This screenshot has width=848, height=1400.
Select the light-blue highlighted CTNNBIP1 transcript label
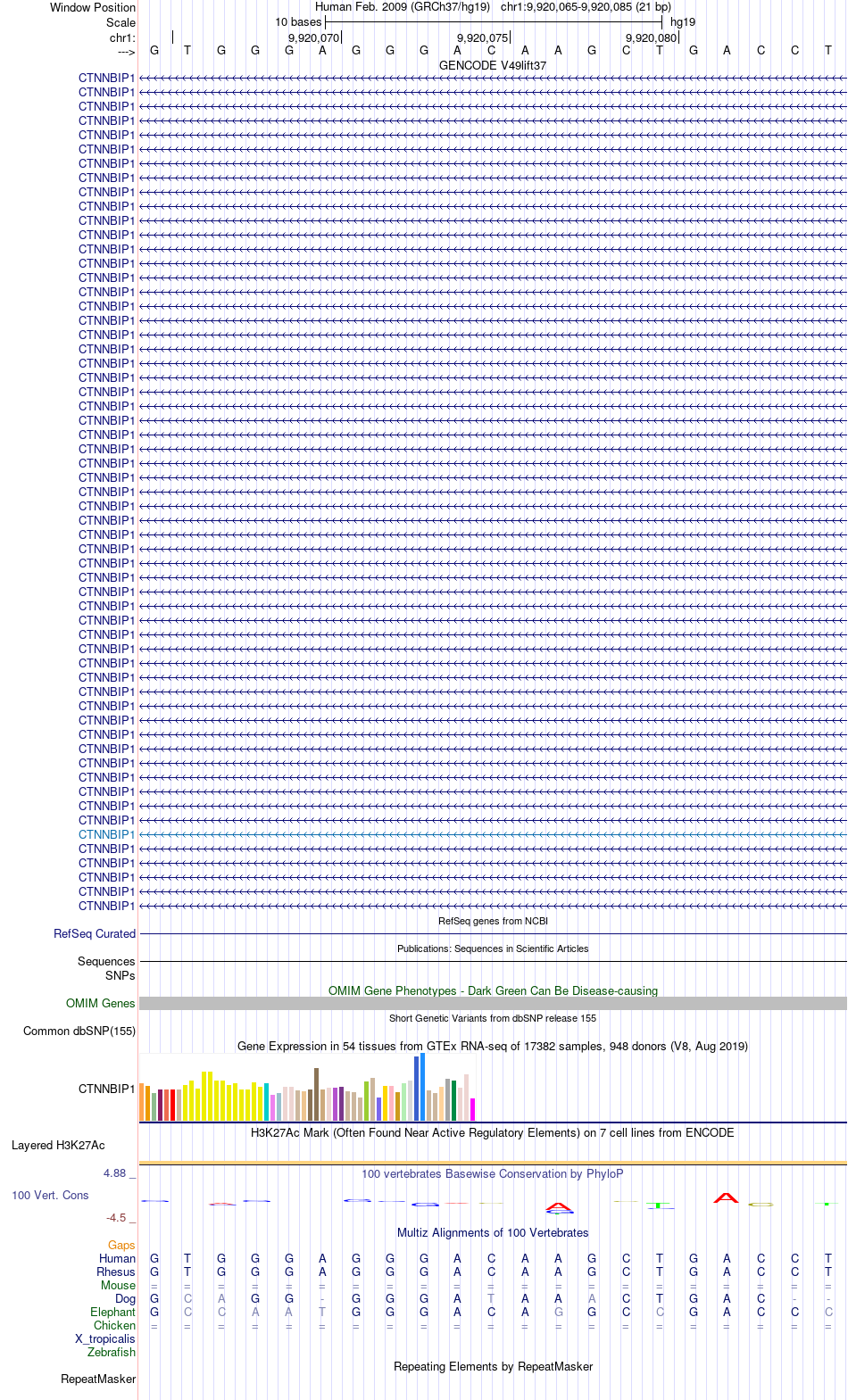click(x=107, y=834)
